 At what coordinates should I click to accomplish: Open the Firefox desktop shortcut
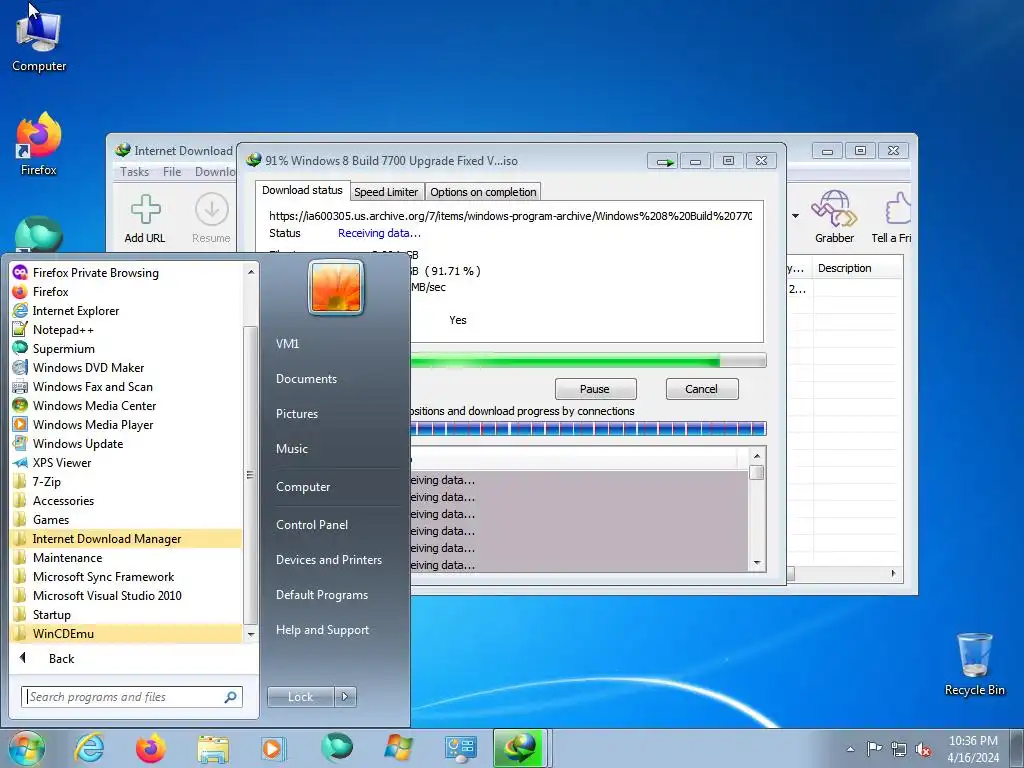(x=39, y=145)
